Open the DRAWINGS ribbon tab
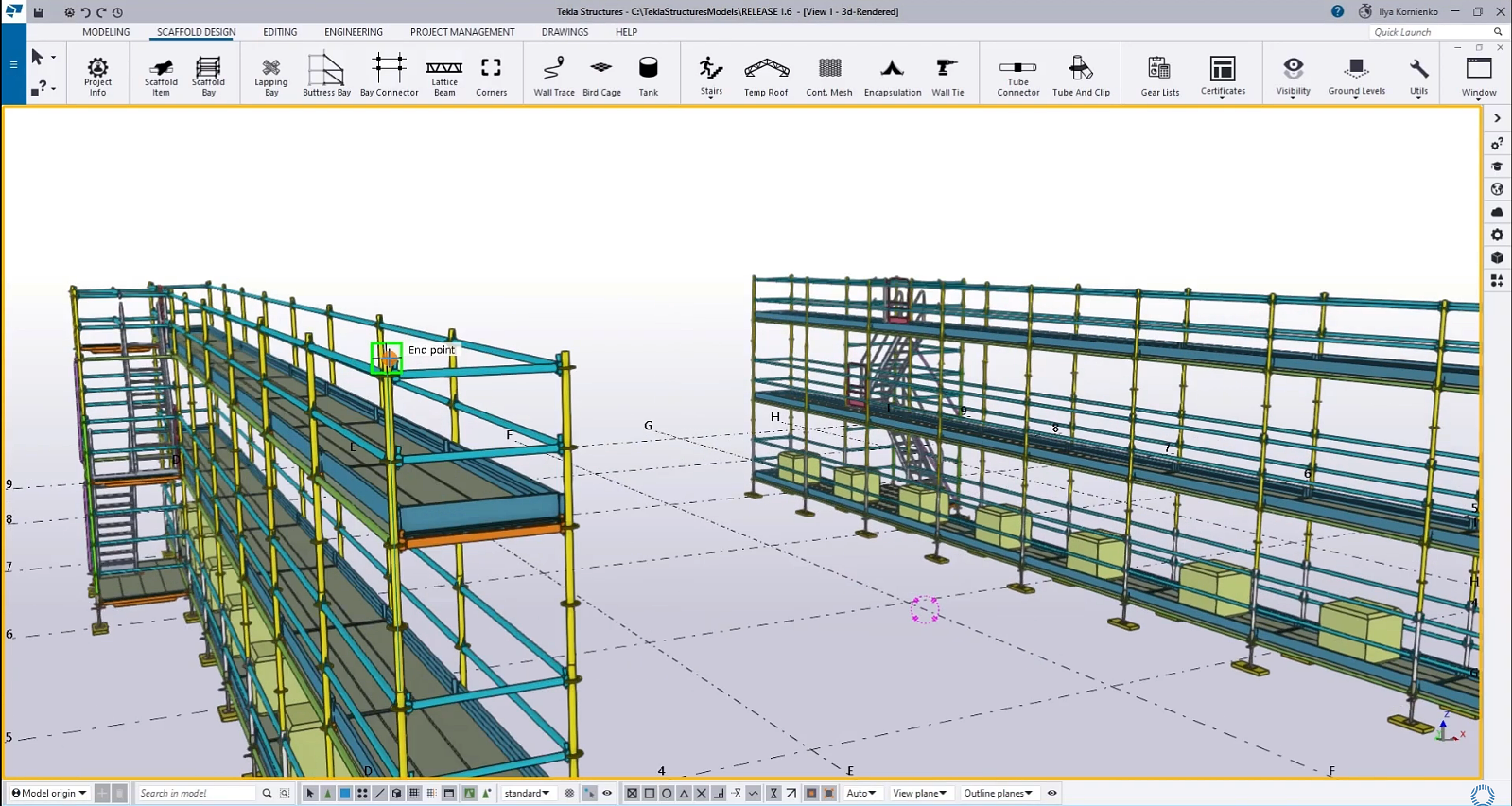This screenshot has width=1512, height=806. (x=565, y=32)
